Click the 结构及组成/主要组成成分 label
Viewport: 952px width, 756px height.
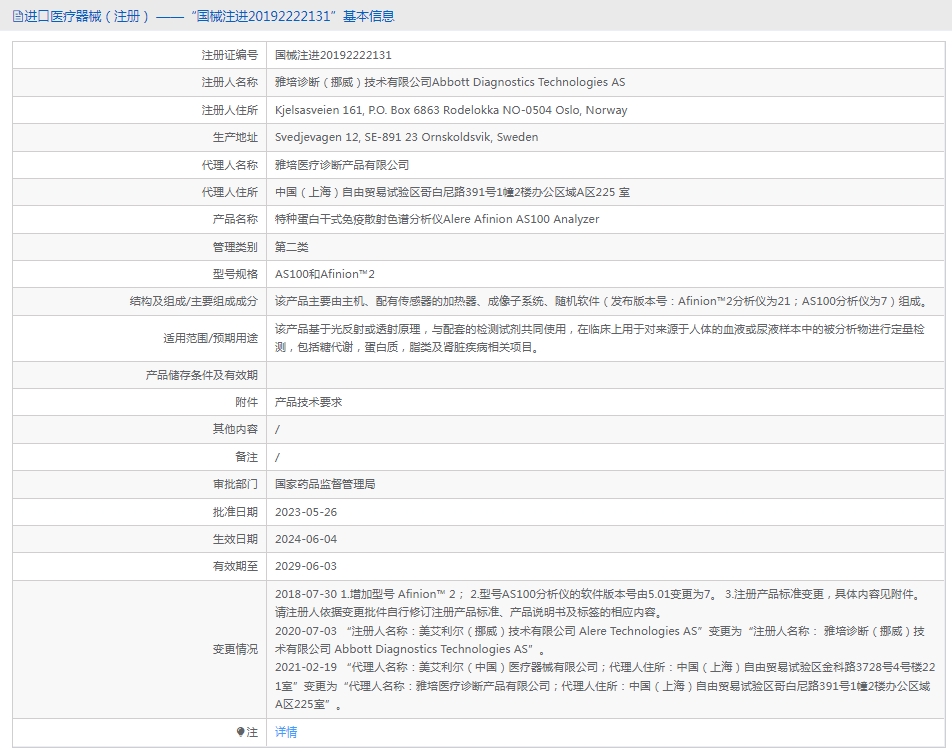point(194,301)
